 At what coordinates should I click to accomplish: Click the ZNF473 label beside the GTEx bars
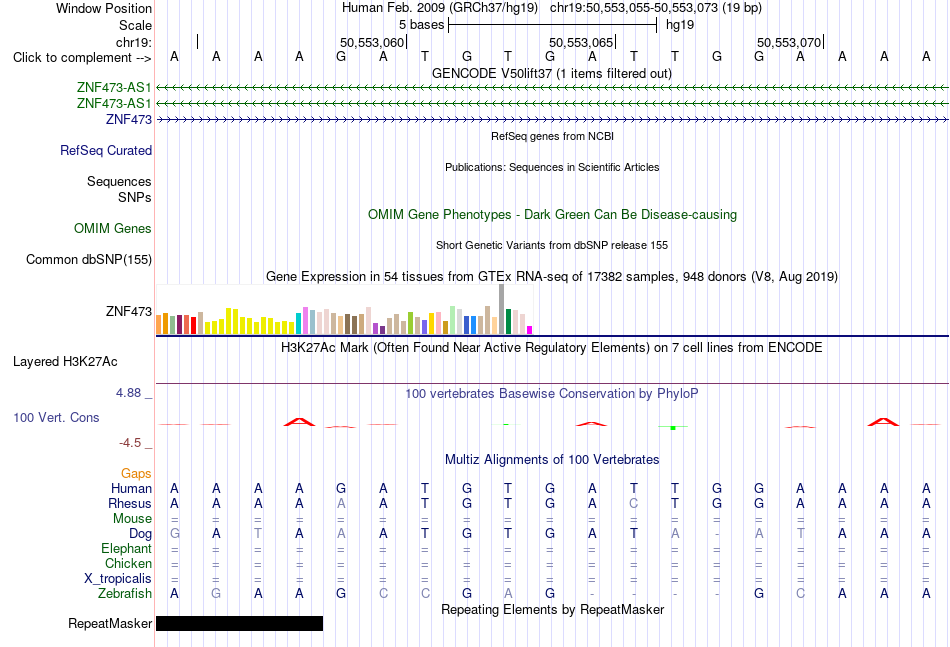tap(128, 311)
